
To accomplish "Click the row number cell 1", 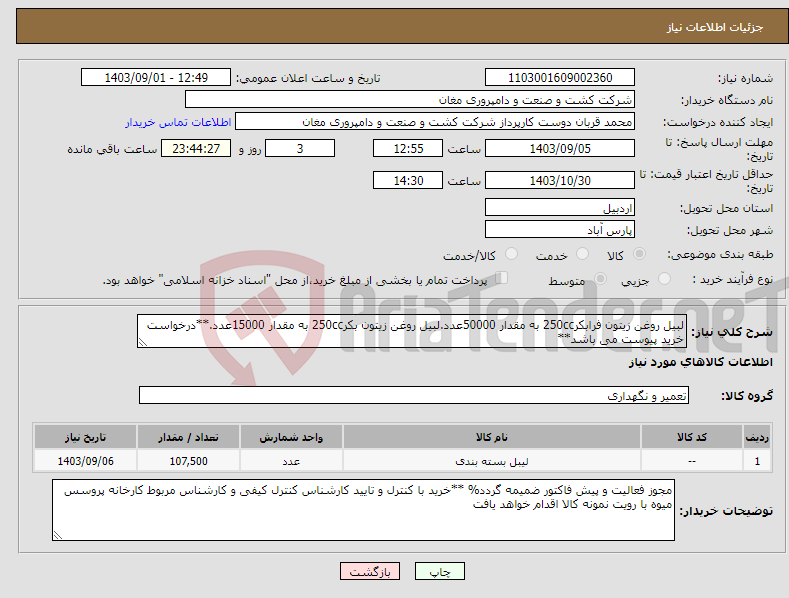I will (x=757, y=461).
